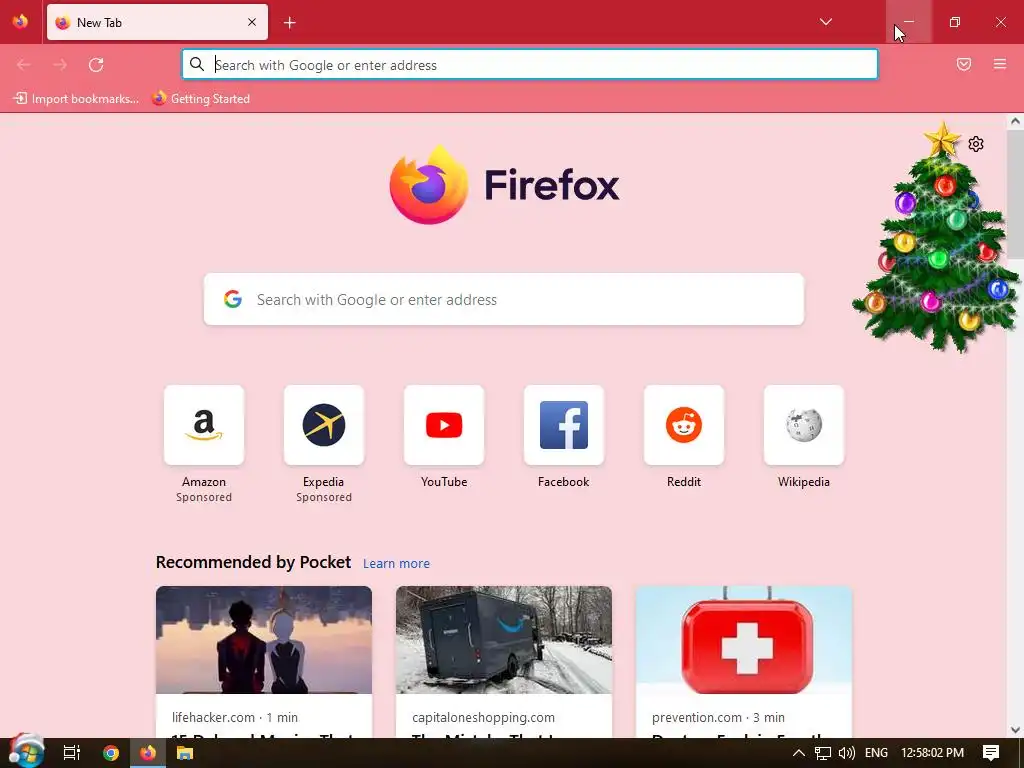Open the lifehacker.com story thumbnail

264,639
